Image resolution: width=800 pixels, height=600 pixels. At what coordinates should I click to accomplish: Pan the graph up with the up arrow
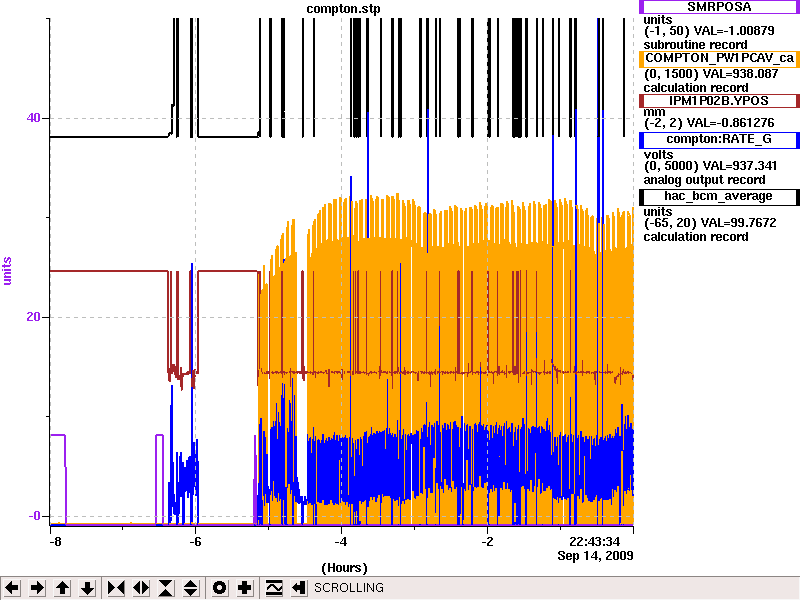[63, 588]
